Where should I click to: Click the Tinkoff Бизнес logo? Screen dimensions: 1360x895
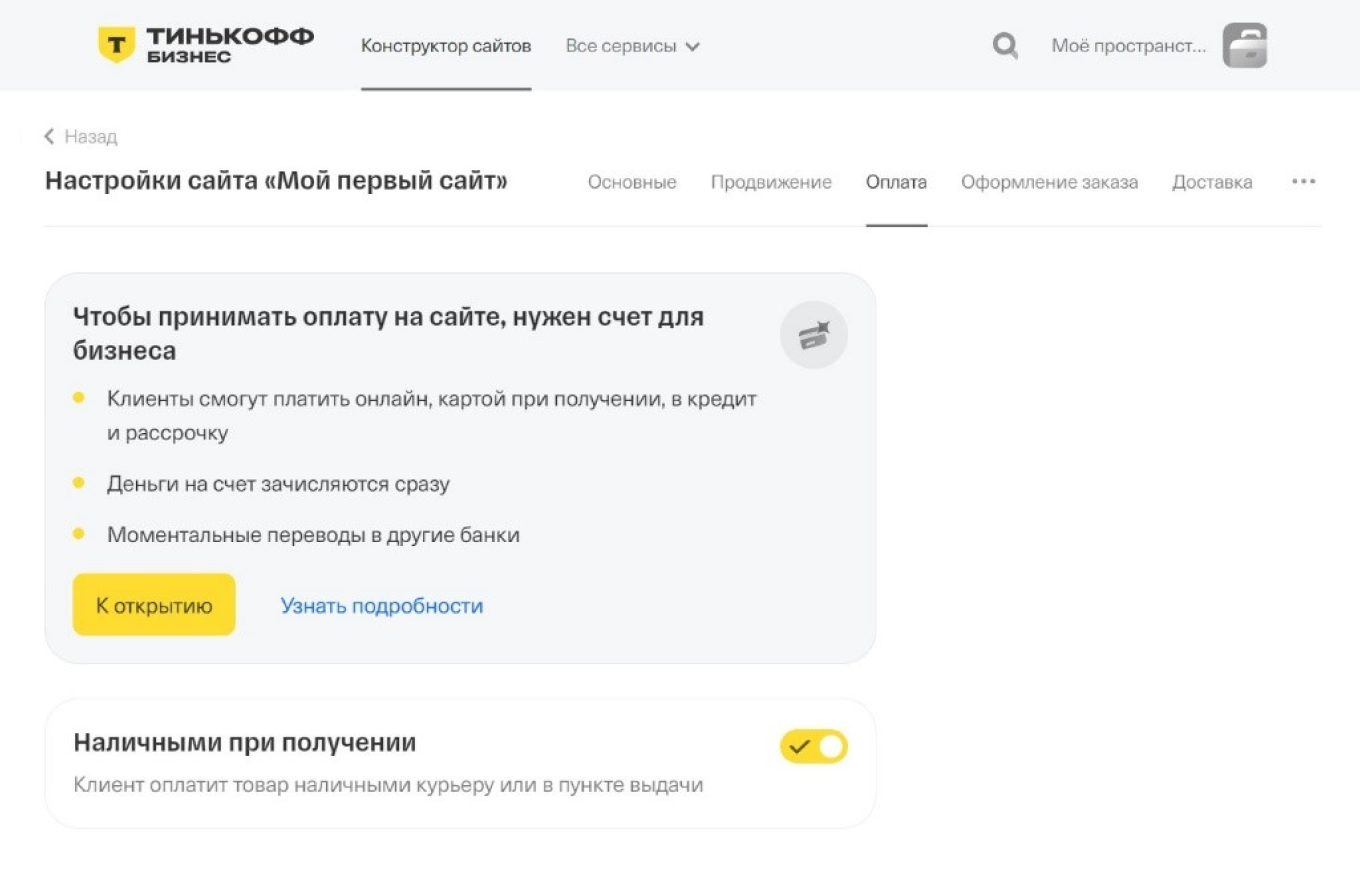coord(207,44)
